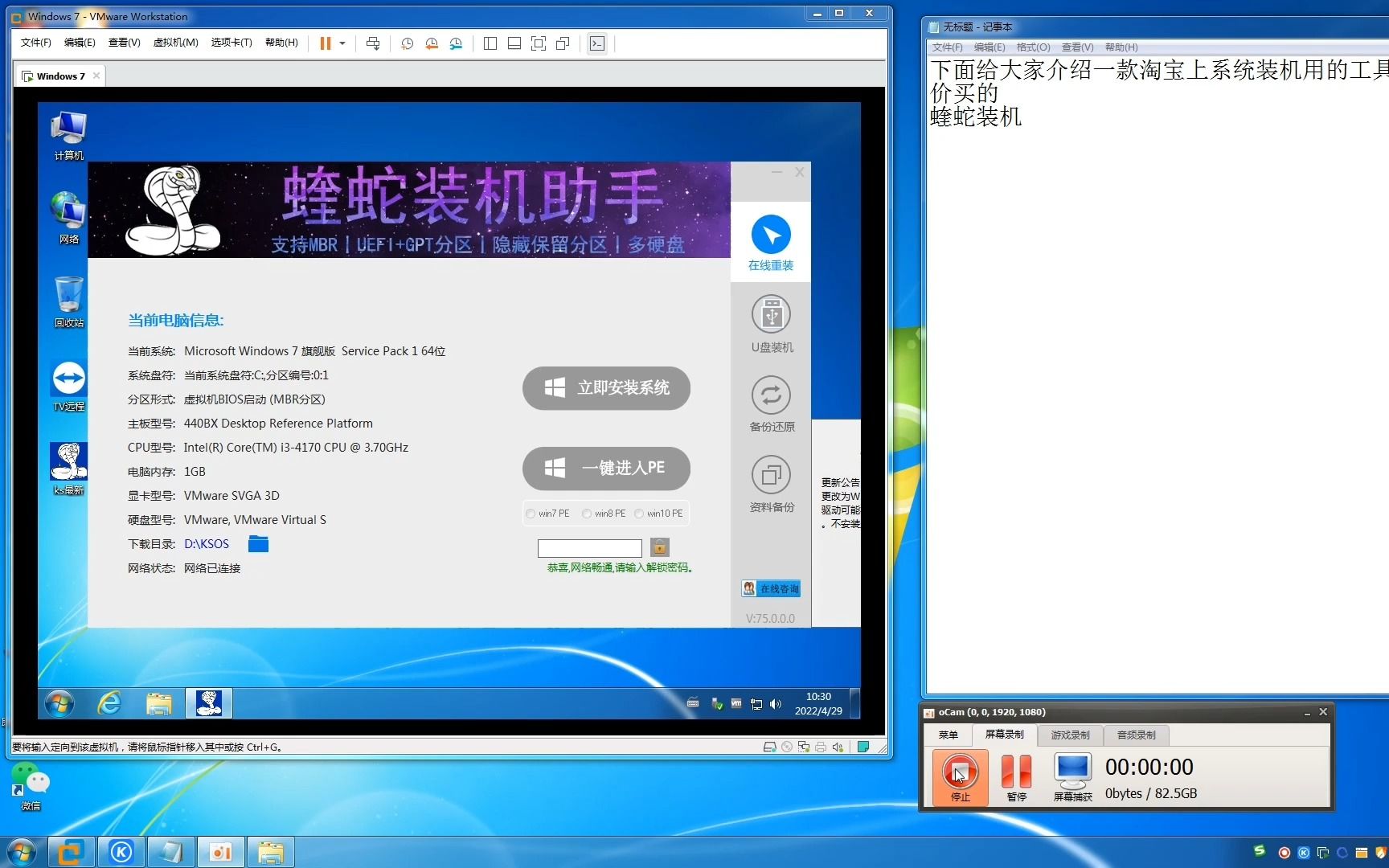Pause recording with oCam 暂停 button
This screenshot has height=868, width=1389.
[x=1016, y=777]
